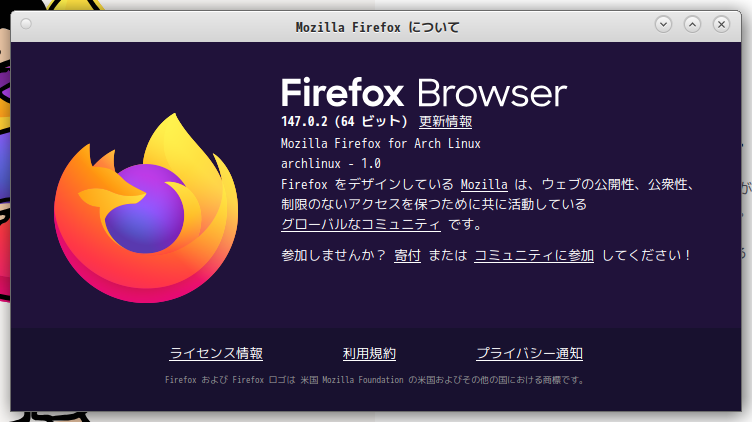Open the プライバシー通知 privacy notice
752x422 pixels.
point(529,353)
